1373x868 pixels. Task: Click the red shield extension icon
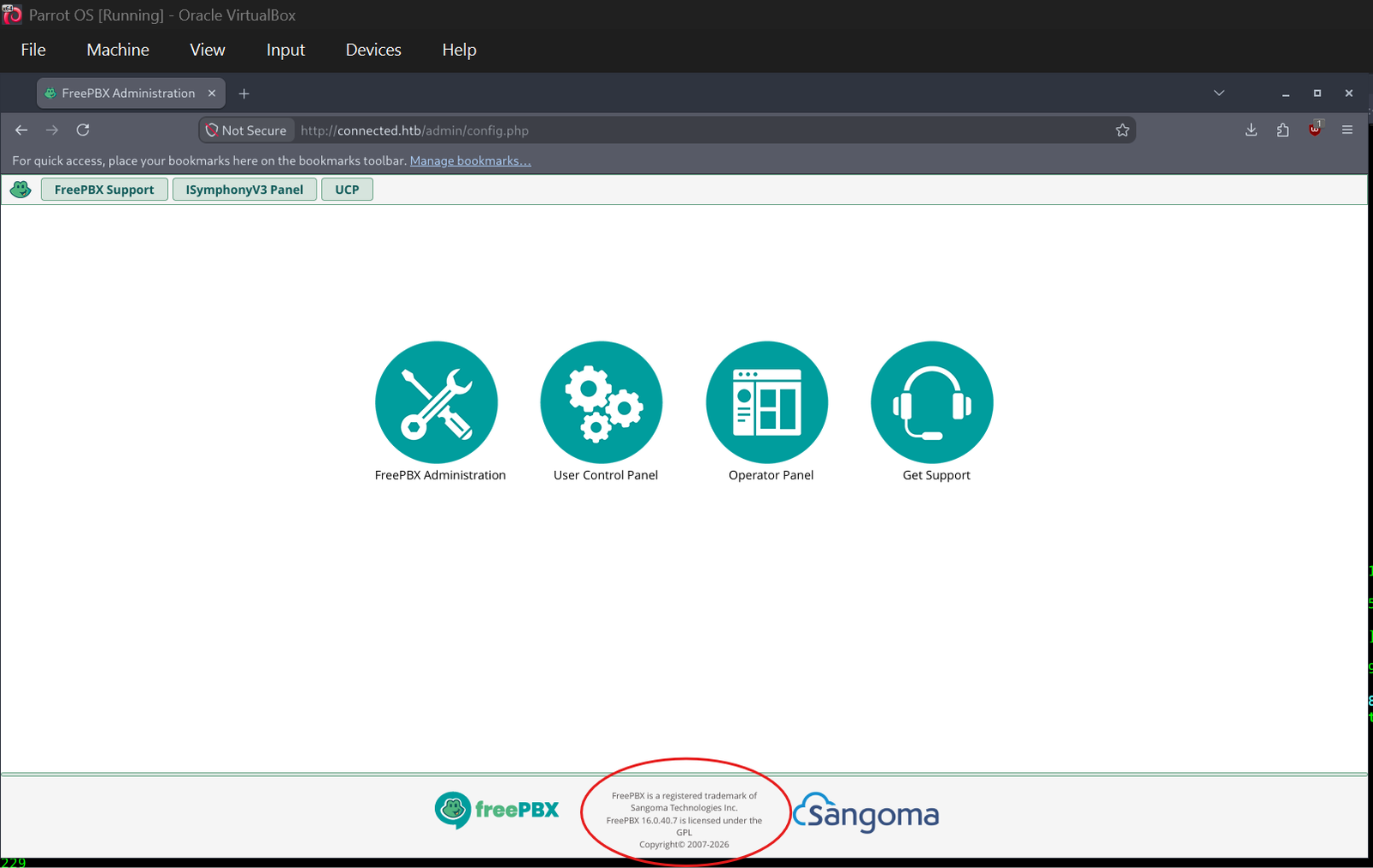1315,130
